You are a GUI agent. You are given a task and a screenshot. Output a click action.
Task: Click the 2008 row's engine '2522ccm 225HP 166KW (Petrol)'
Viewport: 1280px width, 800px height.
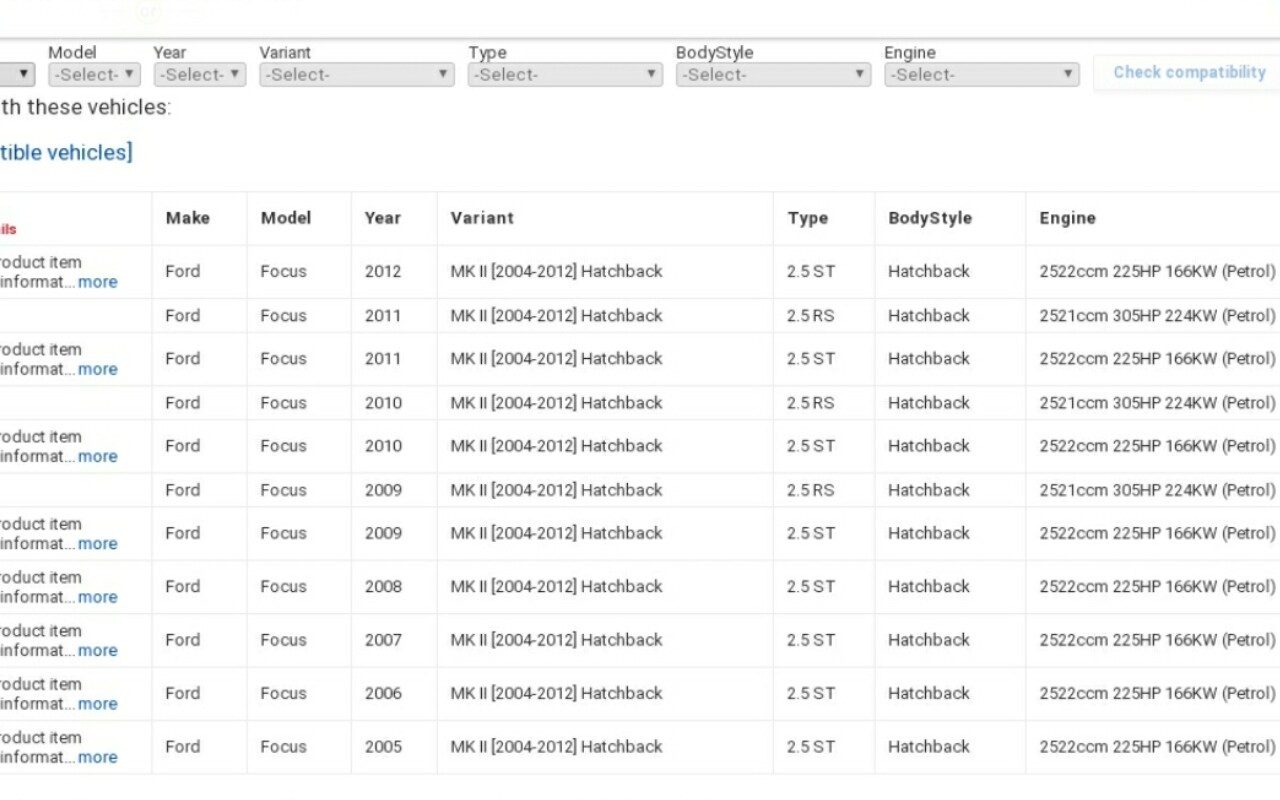tap(1158, 587)
